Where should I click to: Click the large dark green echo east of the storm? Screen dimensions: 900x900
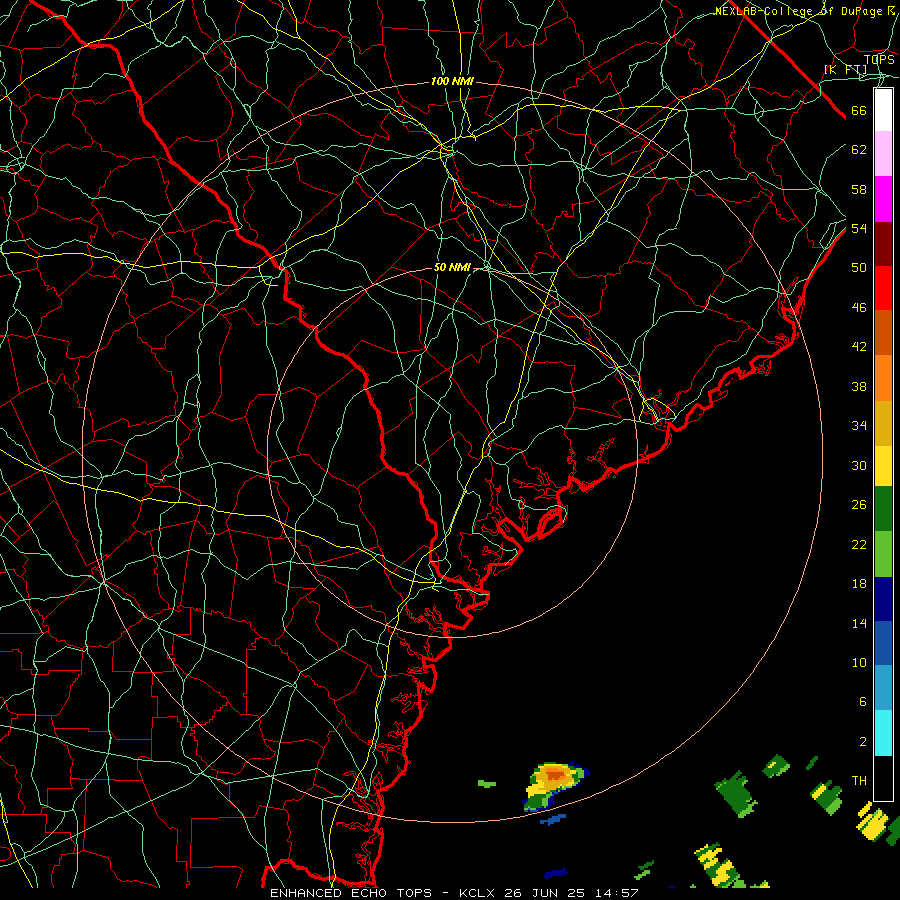click(734, 794)
